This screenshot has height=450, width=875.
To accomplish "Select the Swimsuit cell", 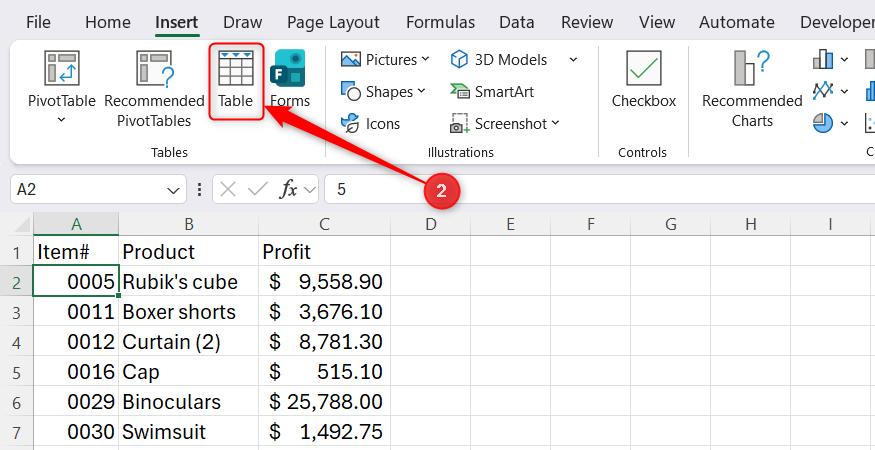I will [189, 432].
